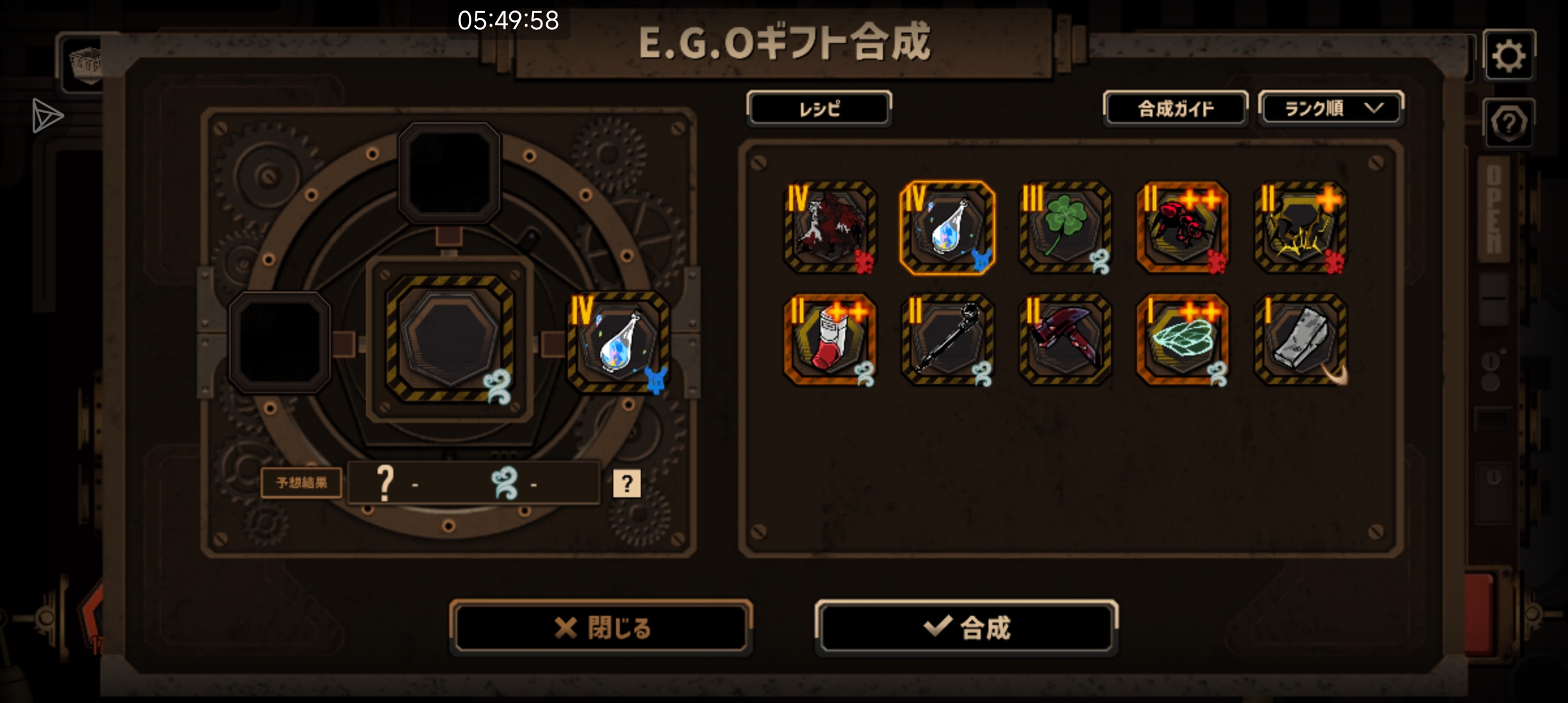Select the yellow lightning rank II gift
1568x703 pixels.
[x=1300, y=227]
